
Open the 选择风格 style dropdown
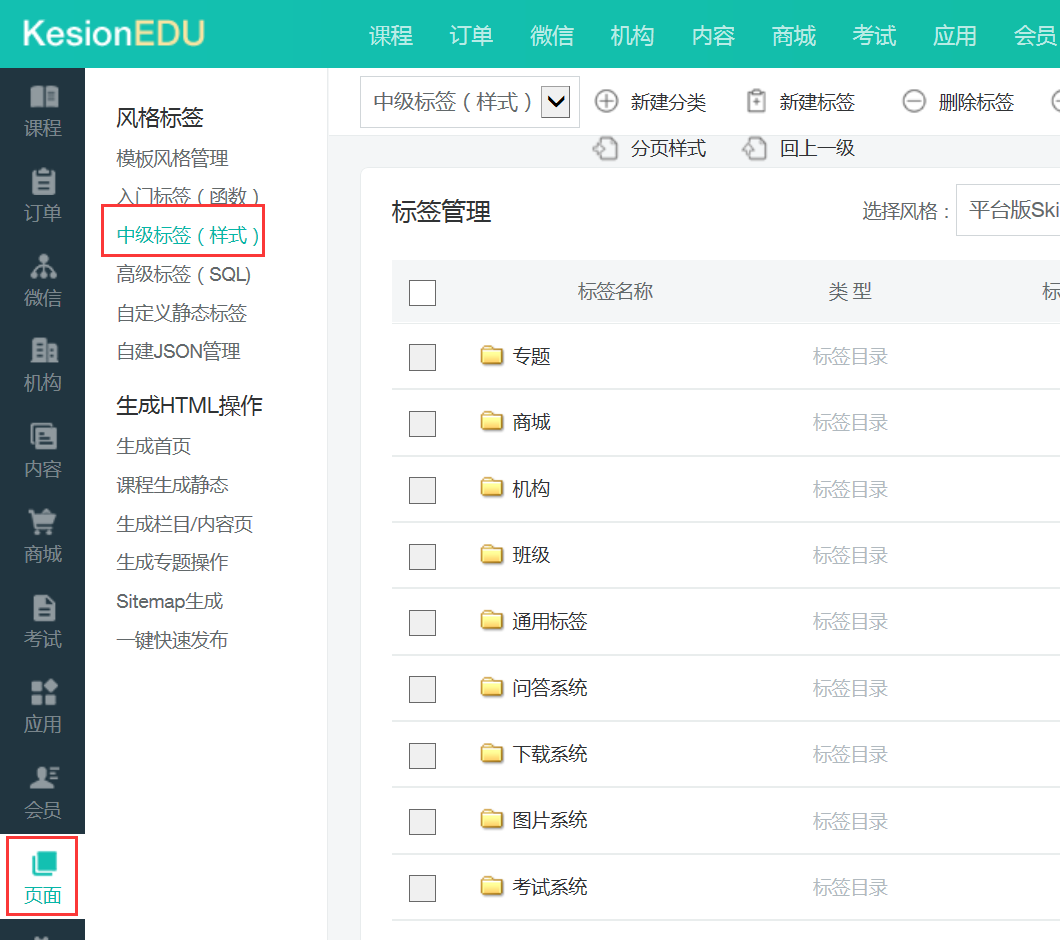click(x=1008, y=210)
